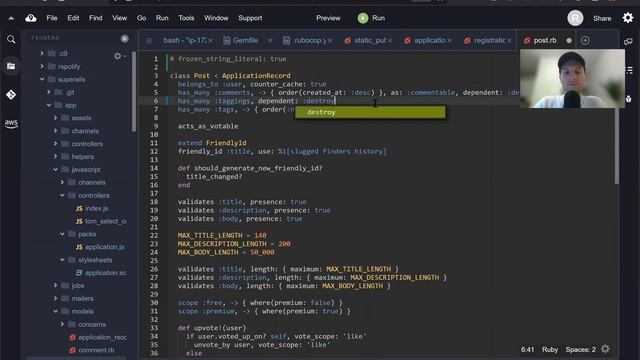Open the search panel magnifier icon
Image resolution: width=640 pixels, height=360 pixels.
pyautogui.click(x=11, y=39)
